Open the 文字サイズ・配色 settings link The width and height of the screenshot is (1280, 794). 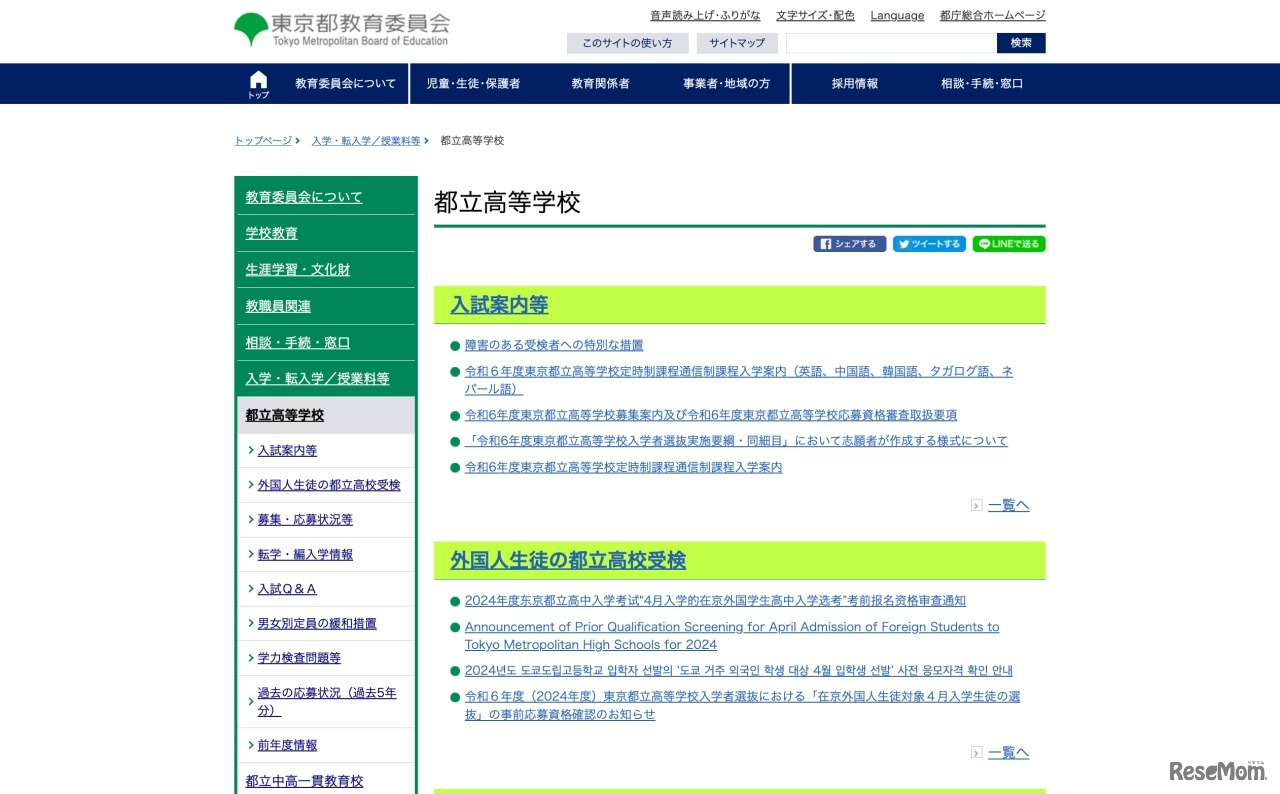(x=815, y=15)
